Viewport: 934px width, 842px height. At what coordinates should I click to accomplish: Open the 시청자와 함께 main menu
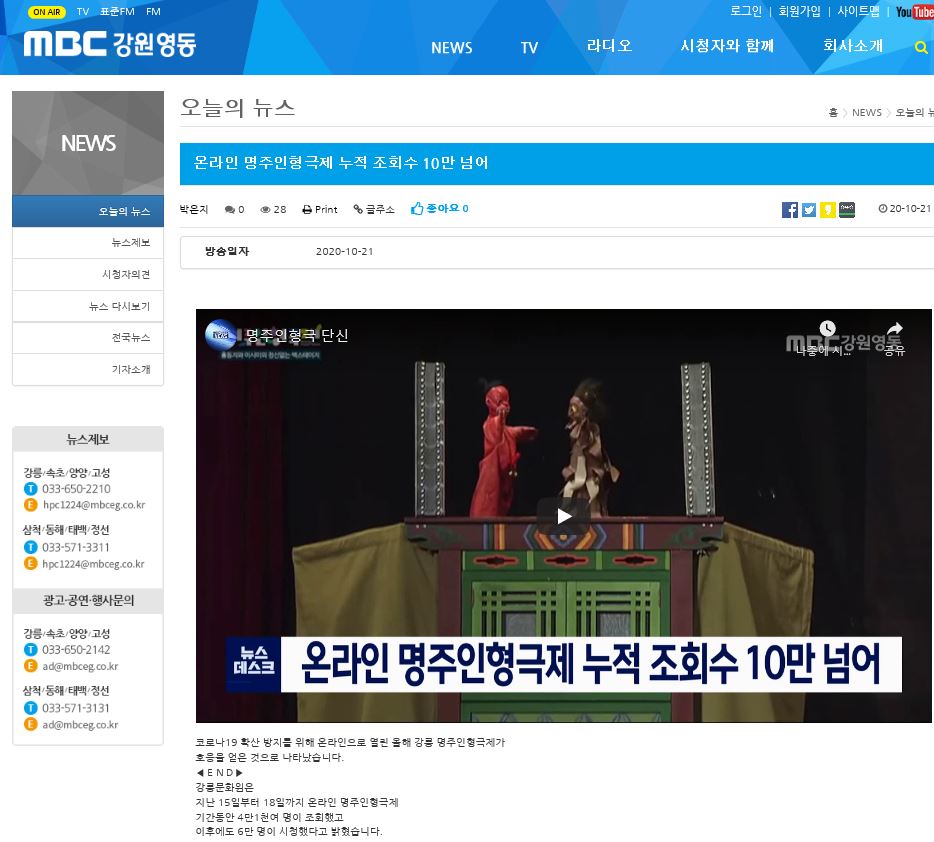[727, 46]
